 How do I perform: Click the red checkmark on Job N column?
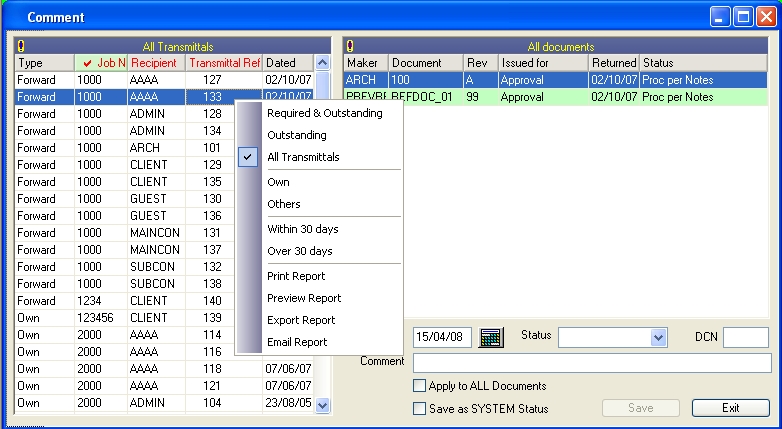coord(88,63)
